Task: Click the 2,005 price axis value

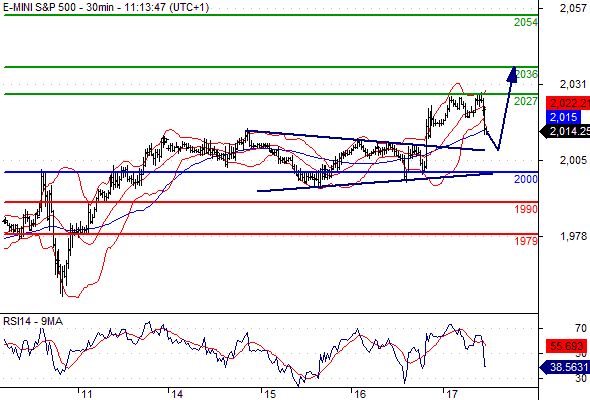Action: click(573, 160)
